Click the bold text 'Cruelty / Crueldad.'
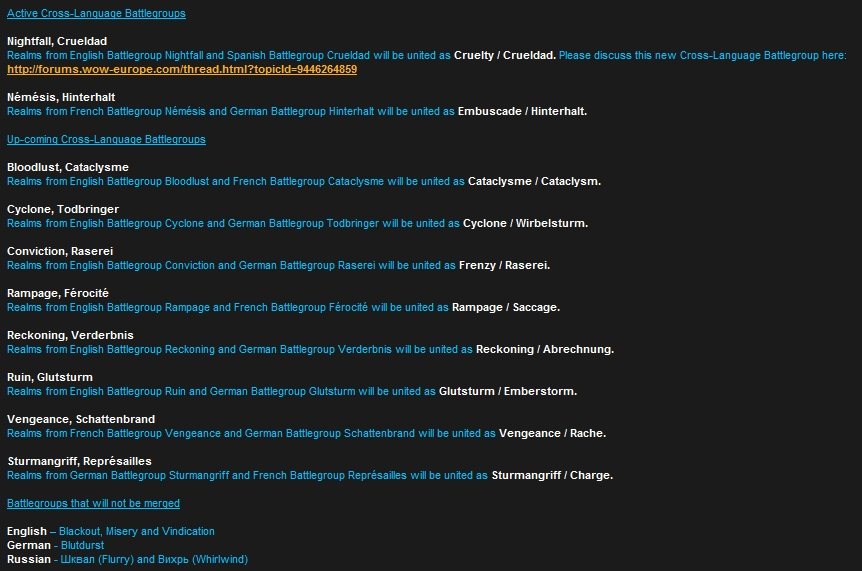The image size is (862, 571). 505,56
